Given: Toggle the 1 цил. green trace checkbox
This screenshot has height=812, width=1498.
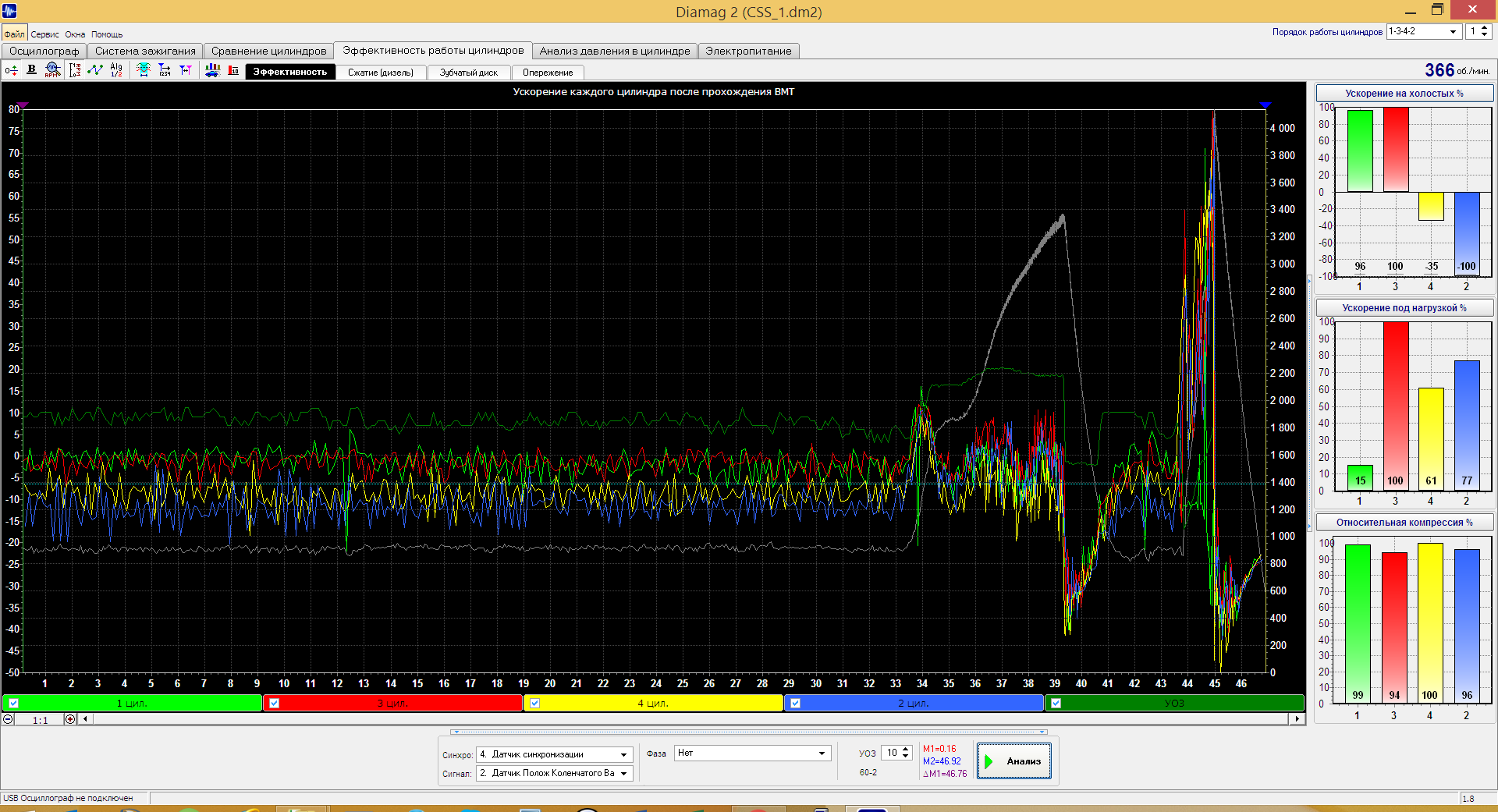Looking at the screenshot, I should click(13, 703).
